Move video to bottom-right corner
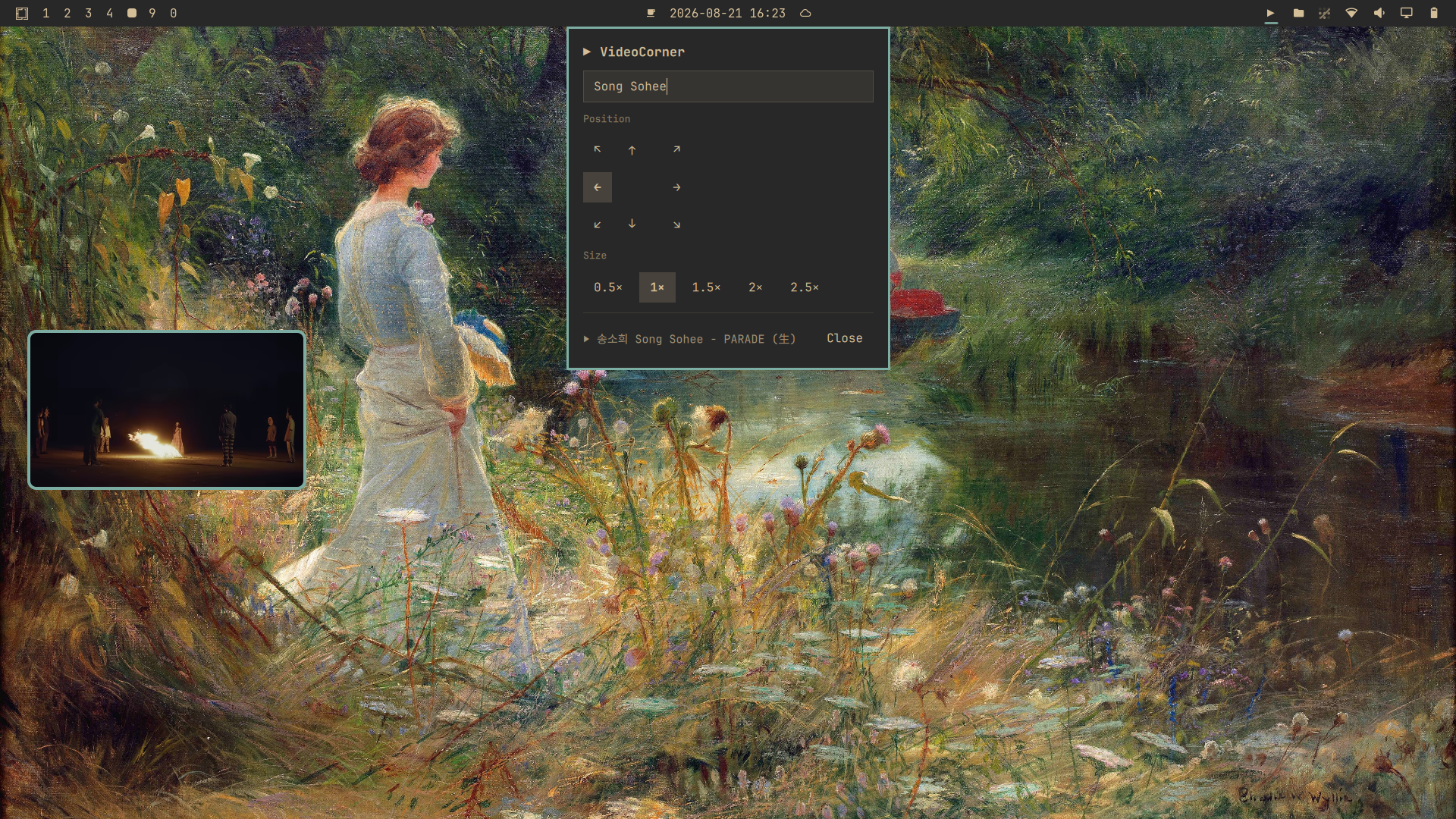Screen dimensions: 1456x819 coord(676,224)
